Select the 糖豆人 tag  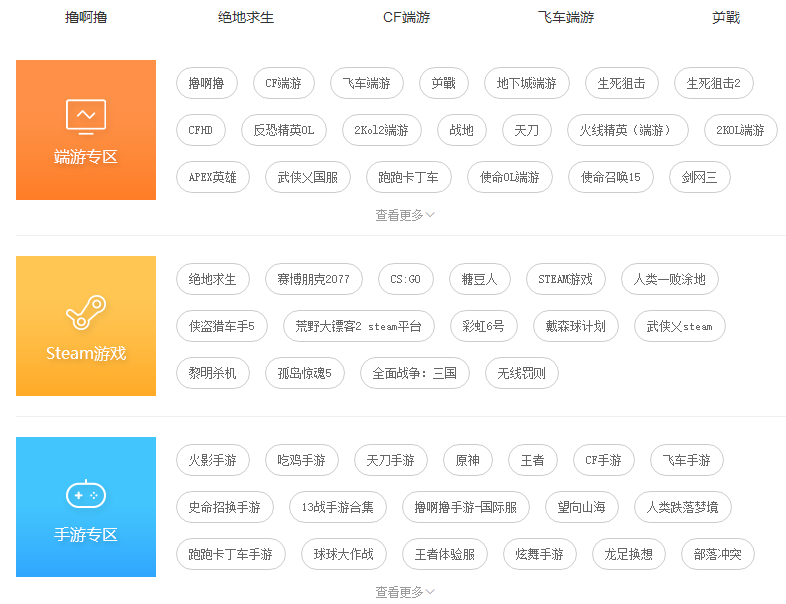click(480, 279)
